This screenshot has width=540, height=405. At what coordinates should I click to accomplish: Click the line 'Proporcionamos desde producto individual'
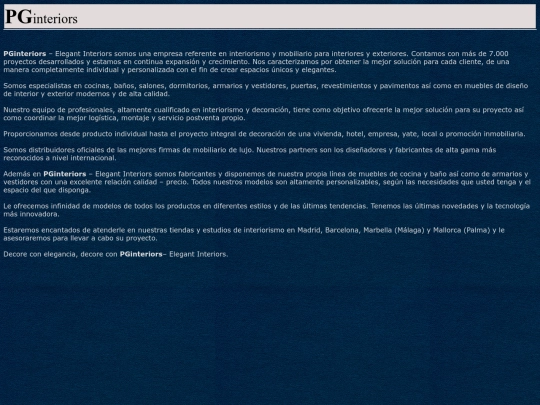click(x=264, y=134)
